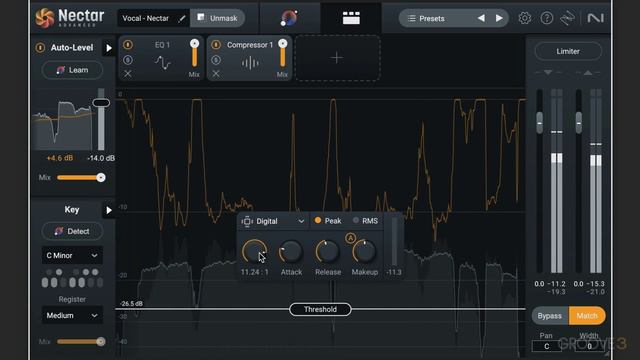Click the inter-plugin routing arrows icon
The height and width of the screenshot is (360, 640).
(568, 18)
